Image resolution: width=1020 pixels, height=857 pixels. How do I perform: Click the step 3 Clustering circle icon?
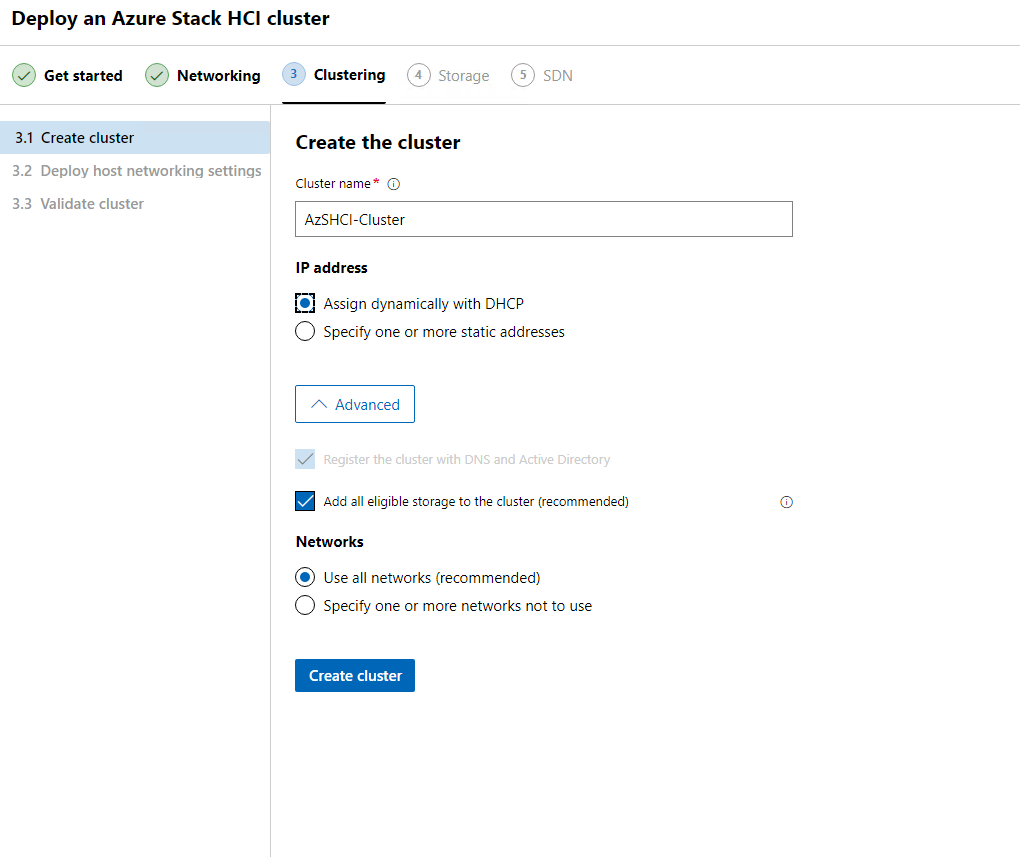click(294, 75)
